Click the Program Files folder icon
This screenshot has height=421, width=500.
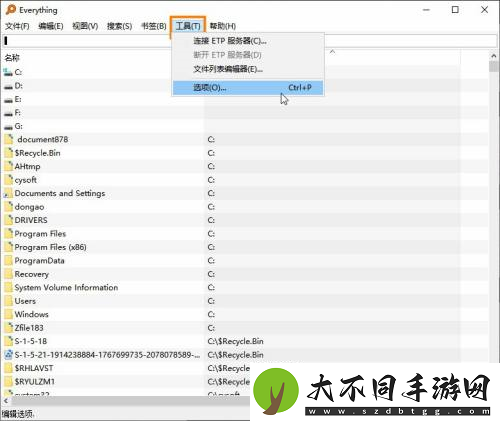click(9, 234)
